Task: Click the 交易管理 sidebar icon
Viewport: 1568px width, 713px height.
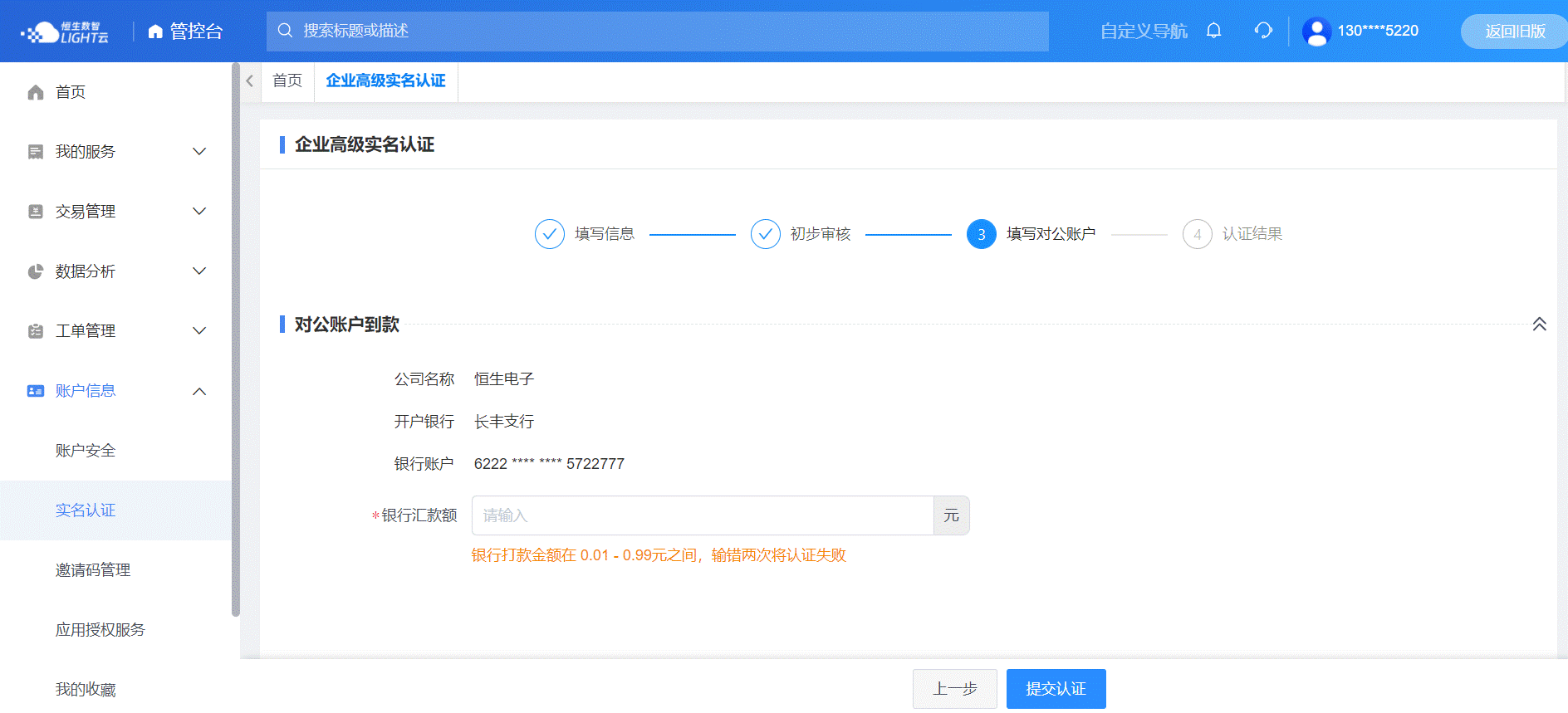Action: tap(36, 212)
